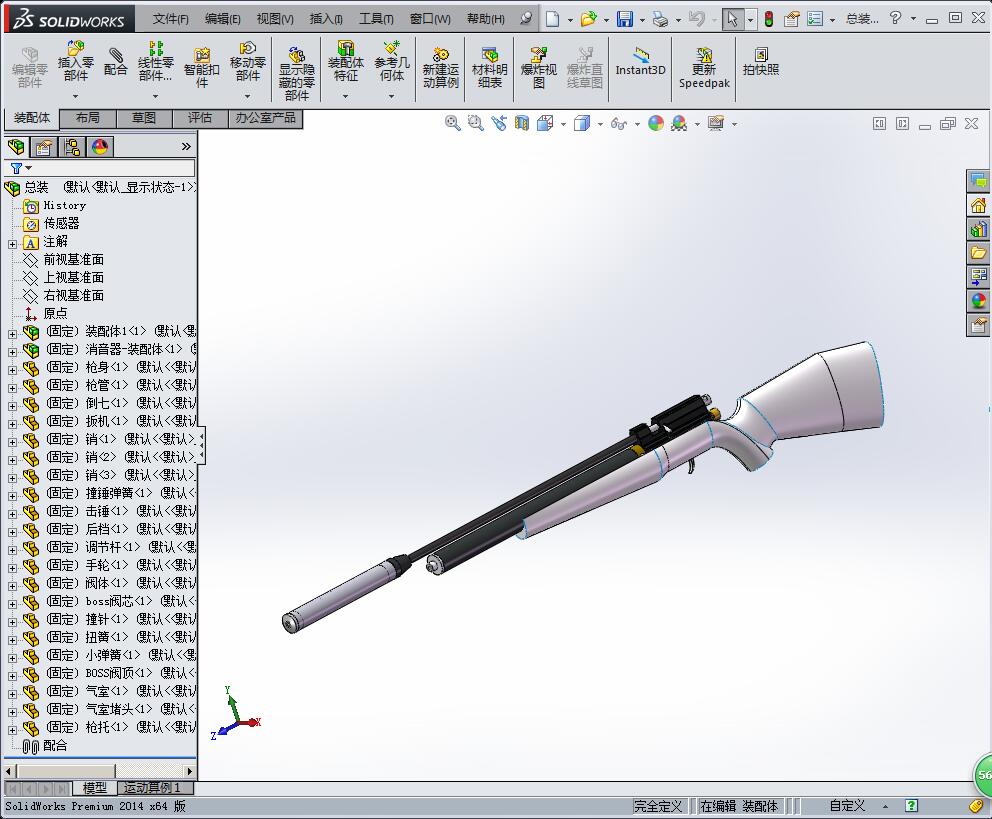Click Zoom to Fit magnifier icon
This screenshot has height=819, width=992.
[452, 123]
